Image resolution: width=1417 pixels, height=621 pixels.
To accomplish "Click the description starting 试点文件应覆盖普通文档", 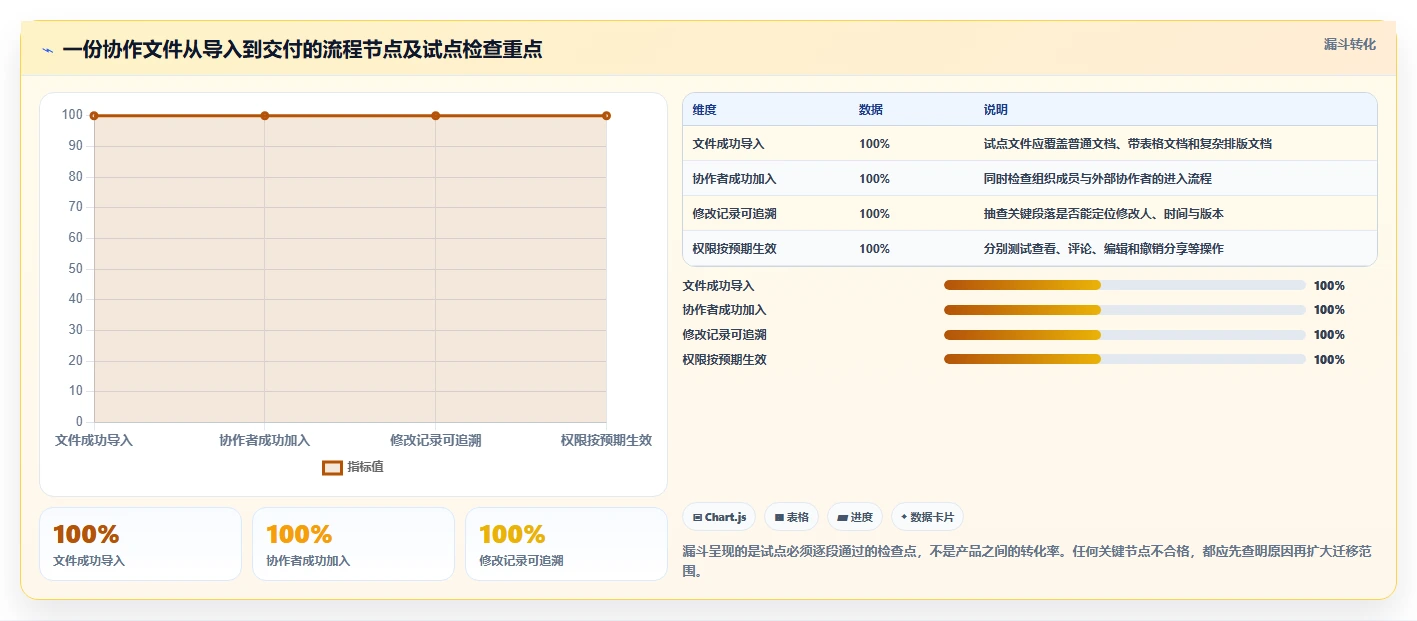I will (x=1128, y=144).
